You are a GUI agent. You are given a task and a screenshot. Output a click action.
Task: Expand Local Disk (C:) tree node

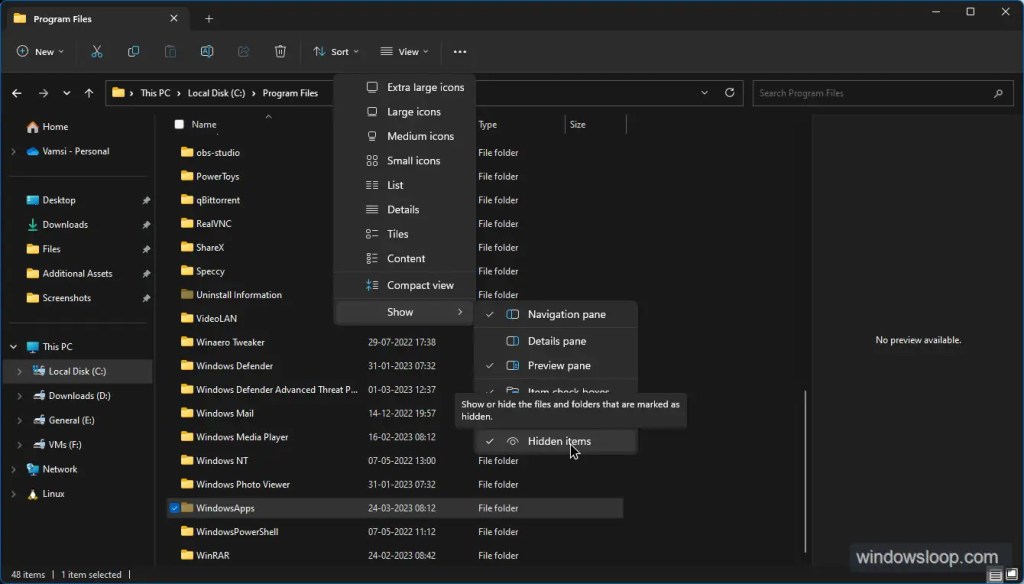click(x=19, y=372)
